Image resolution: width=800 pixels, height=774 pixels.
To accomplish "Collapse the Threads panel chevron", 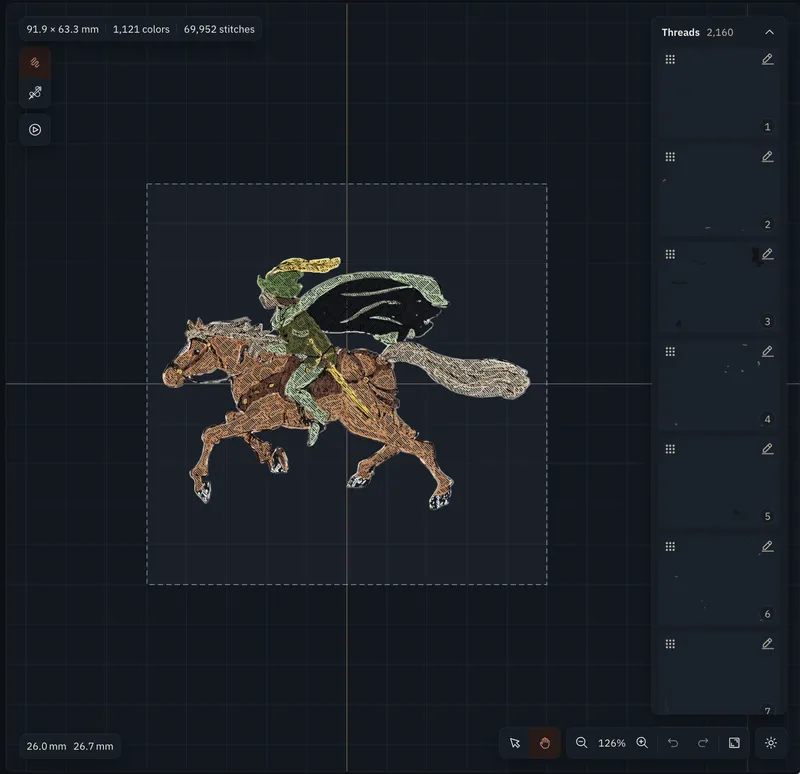I will click(769, 32).
